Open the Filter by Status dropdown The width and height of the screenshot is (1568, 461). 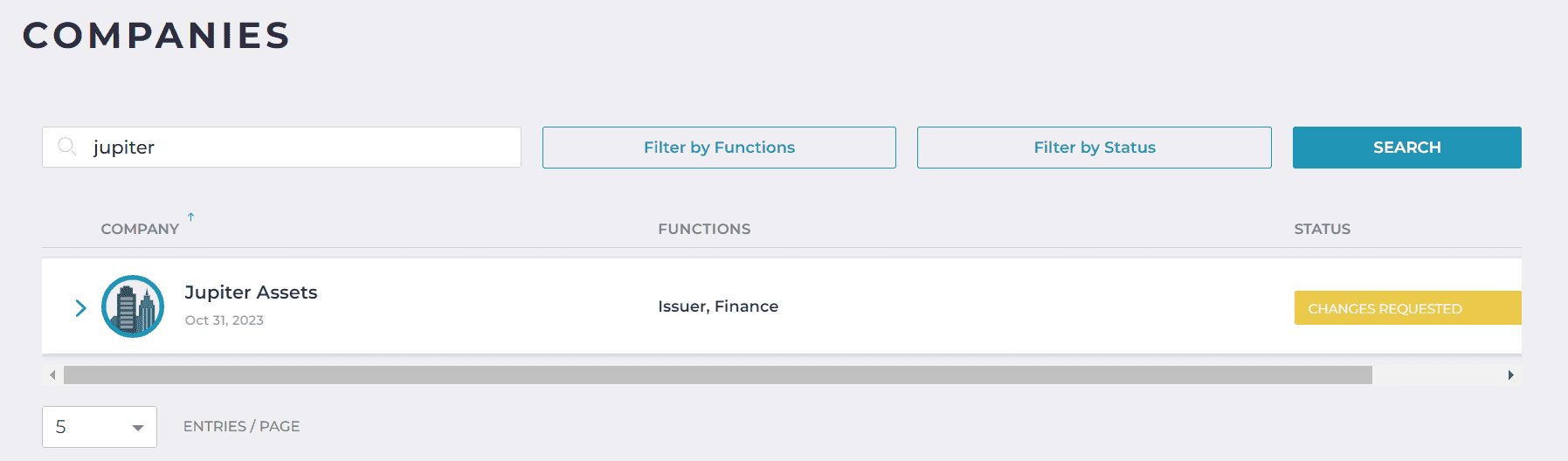[x=1094, y=148]
